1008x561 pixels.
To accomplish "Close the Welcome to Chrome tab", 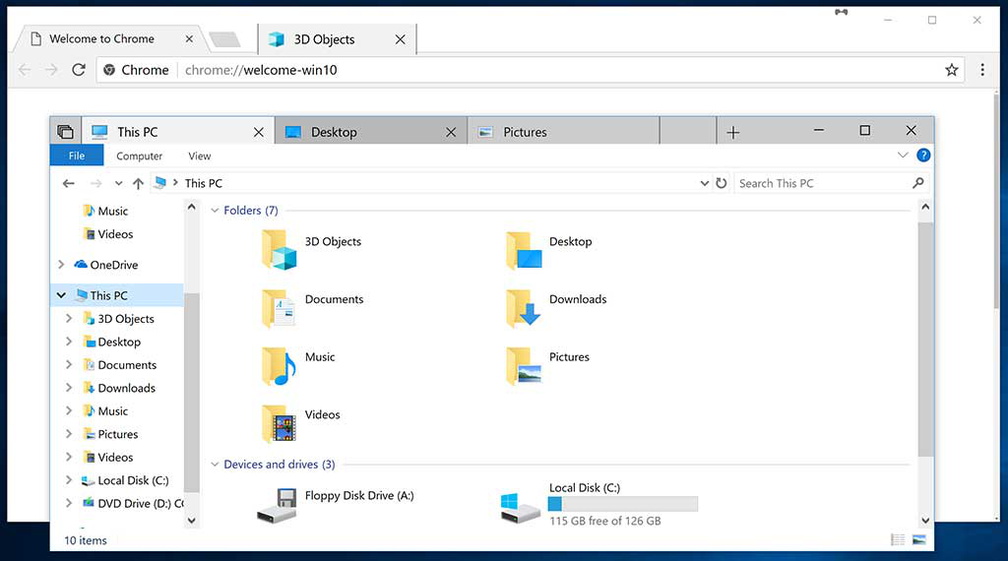I will tap(189, 39).
